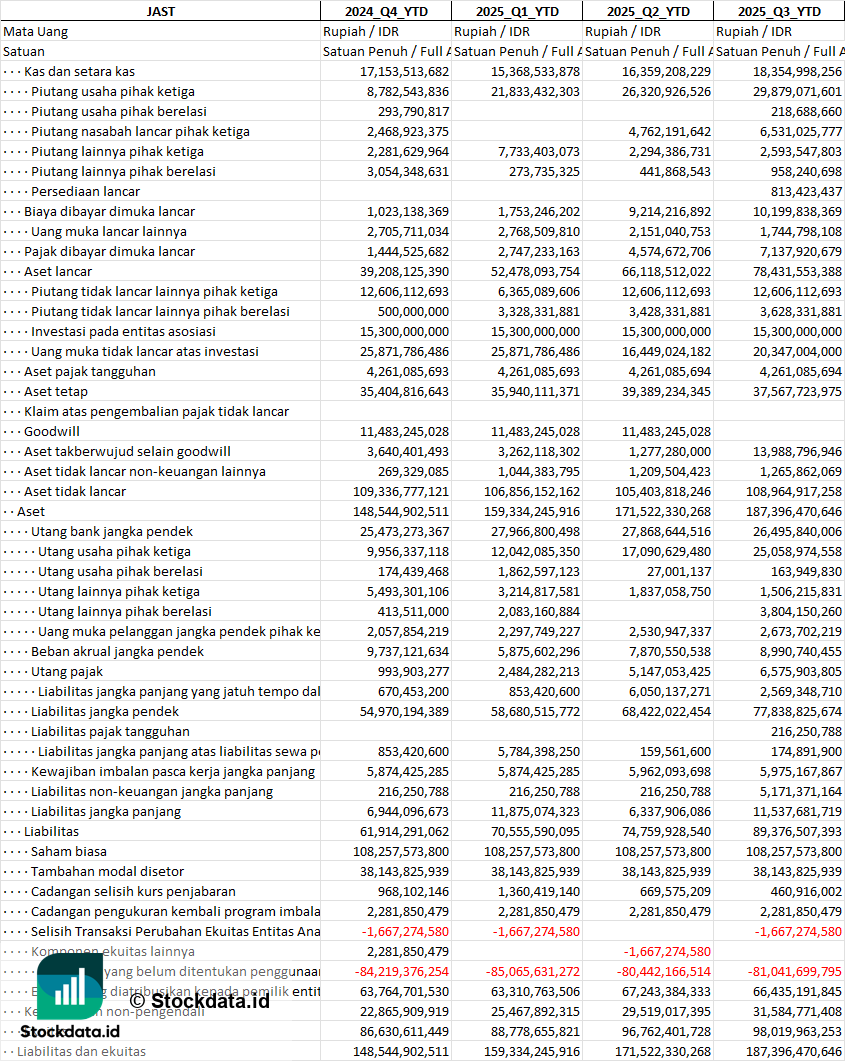Click red value -81,041,699,795
The width and height of the screenshot is (845, 1061).
[795, 972]
